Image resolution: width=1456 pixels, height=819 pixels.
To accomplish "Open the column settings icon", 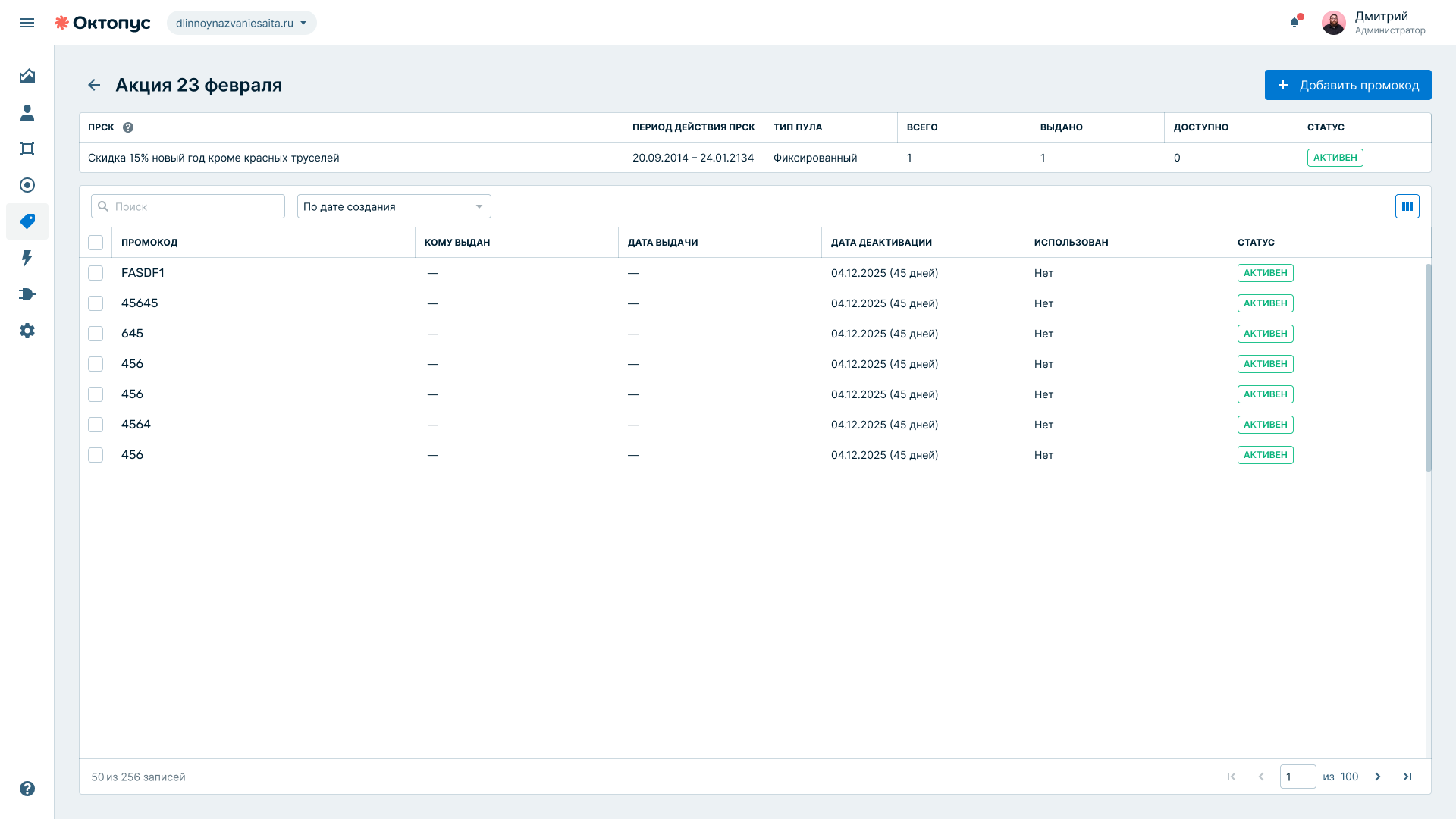I will pos(1407,206).
